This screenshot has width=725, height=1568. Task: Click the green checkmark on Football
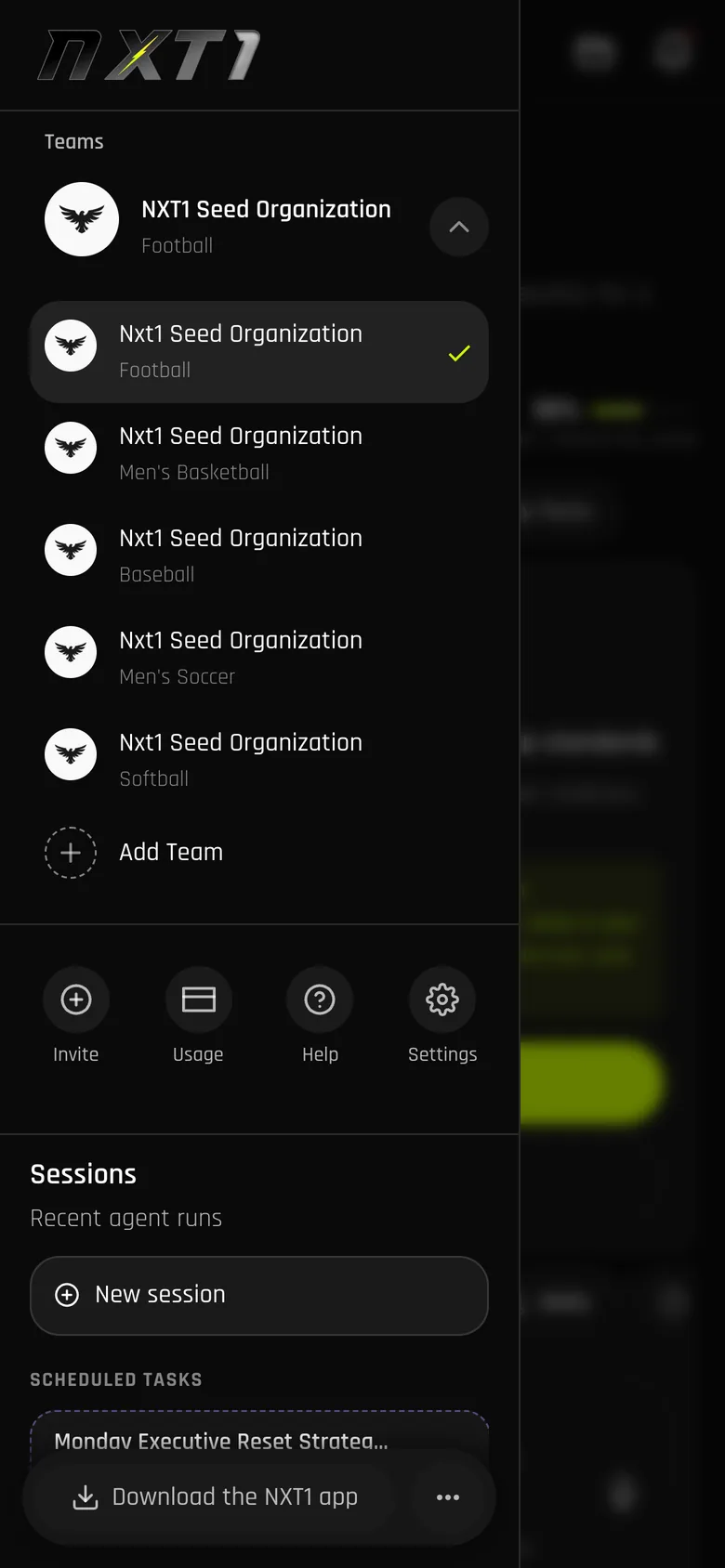[x=459, y=353]
